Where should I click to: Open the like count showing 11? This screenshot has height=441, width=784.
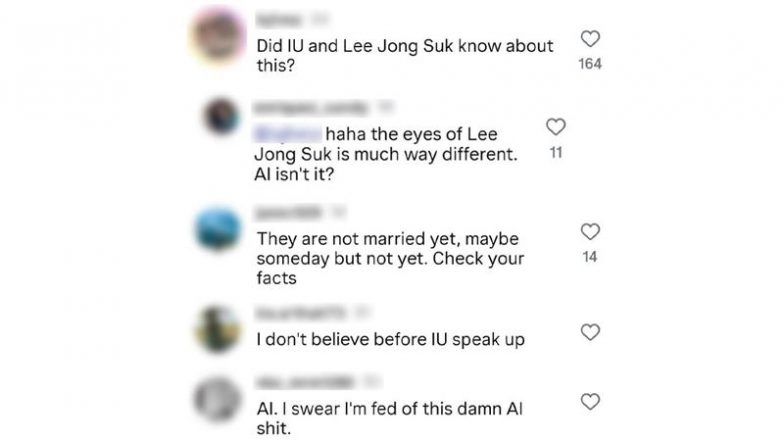(x=556, y=152)
